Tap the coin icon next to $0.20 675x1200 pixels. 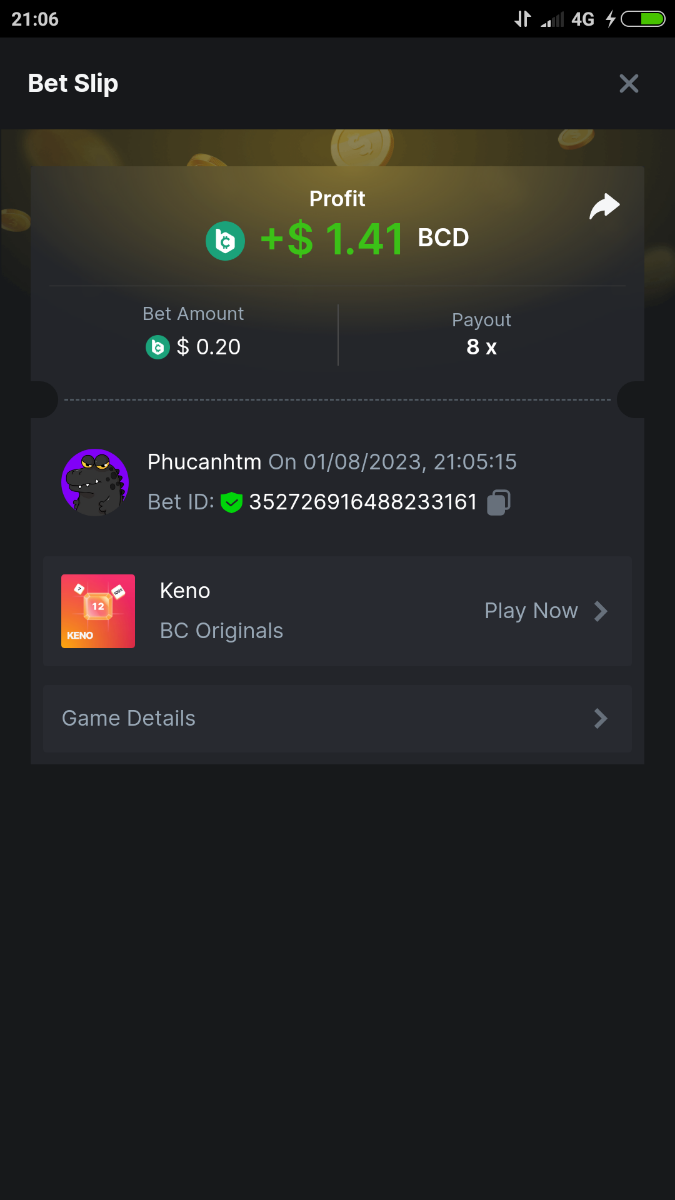point(157,347)
